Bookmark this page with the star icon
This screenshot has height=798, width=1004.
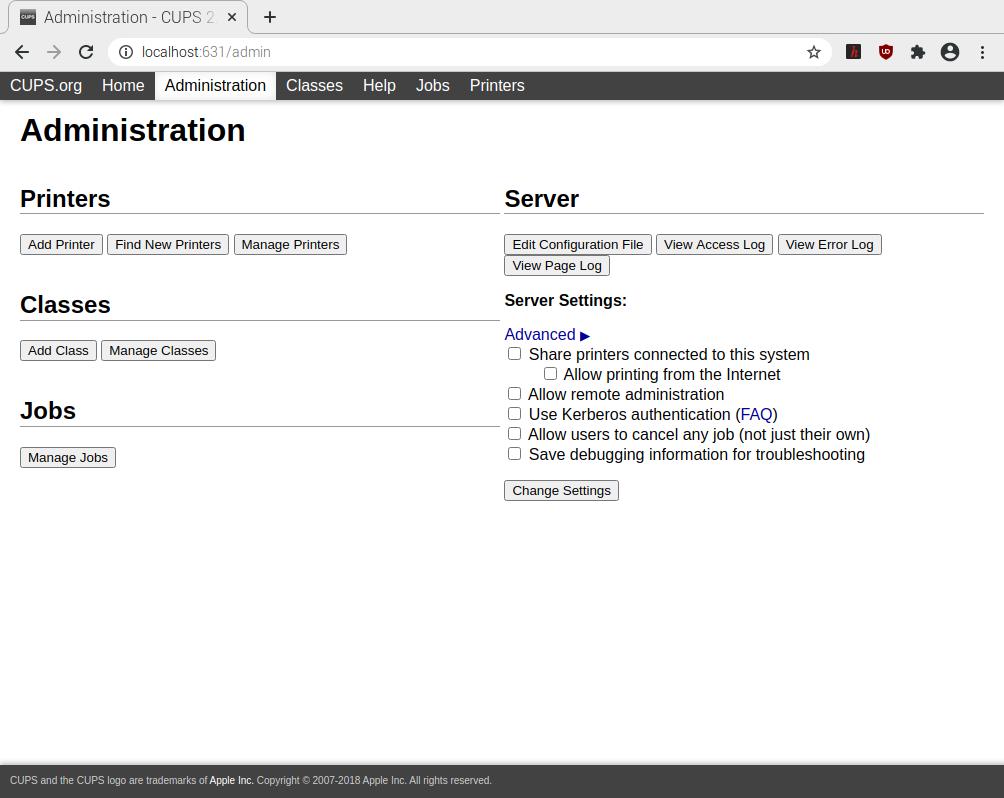[x=814, y=52]
